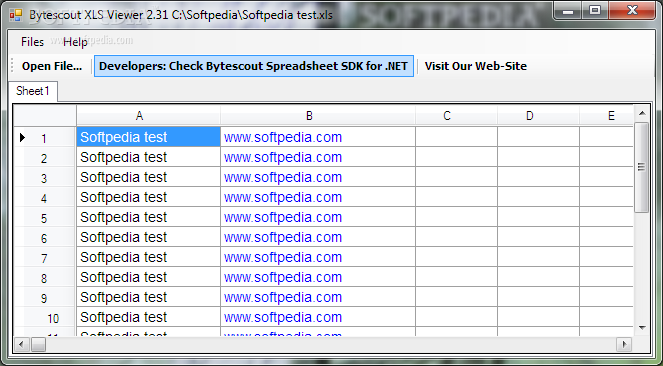
Task: Click the grid's top-left select-all corner
Action: point(45,115)
